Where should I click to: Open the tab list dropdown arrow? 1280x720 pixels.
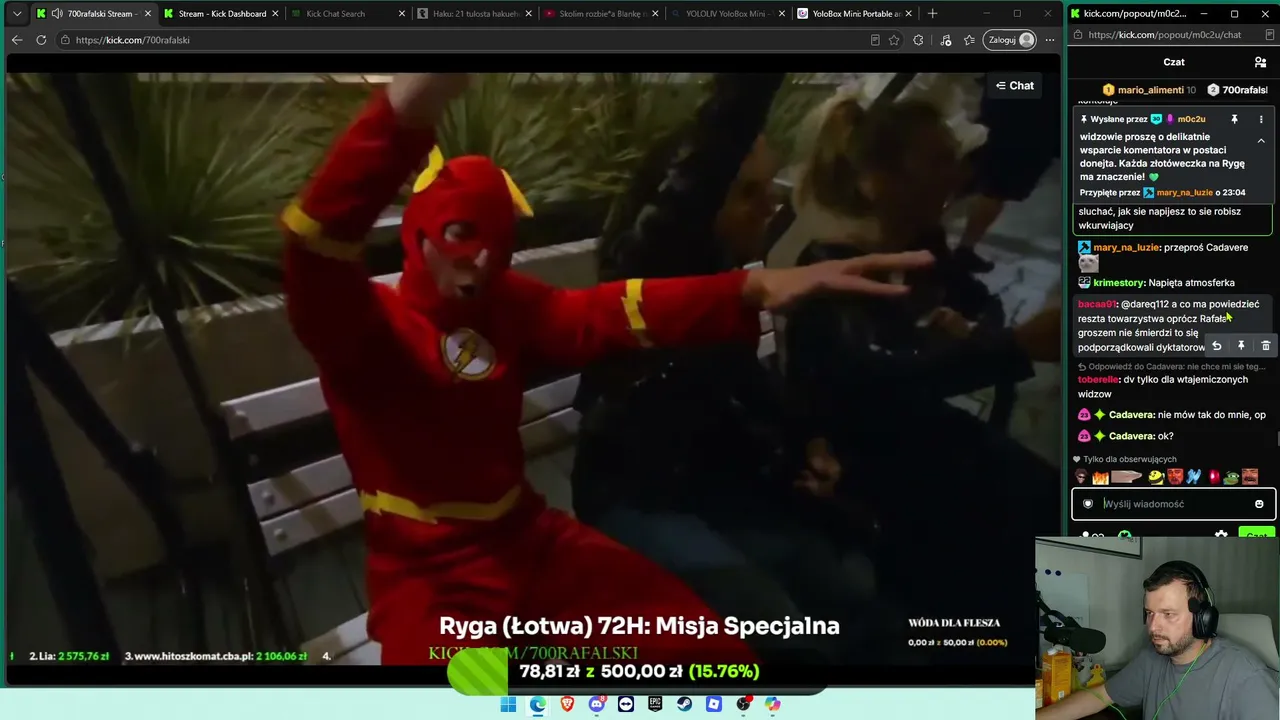point(17,14)
